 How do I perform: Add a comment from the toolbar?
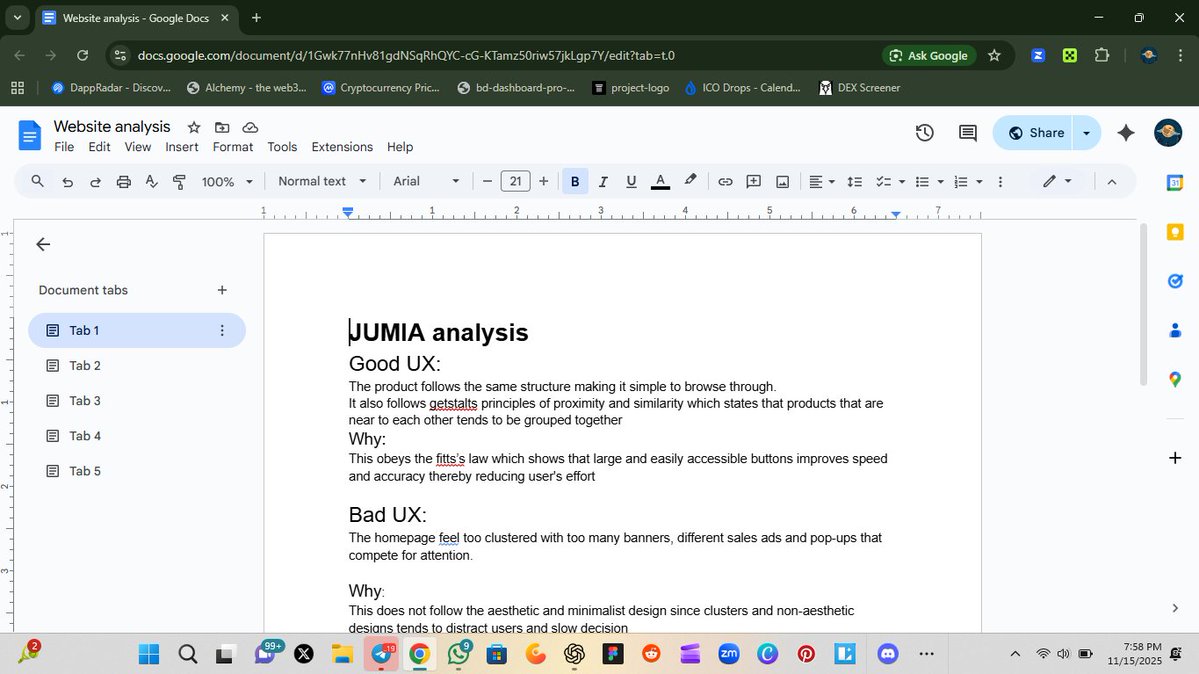(753, 181)
